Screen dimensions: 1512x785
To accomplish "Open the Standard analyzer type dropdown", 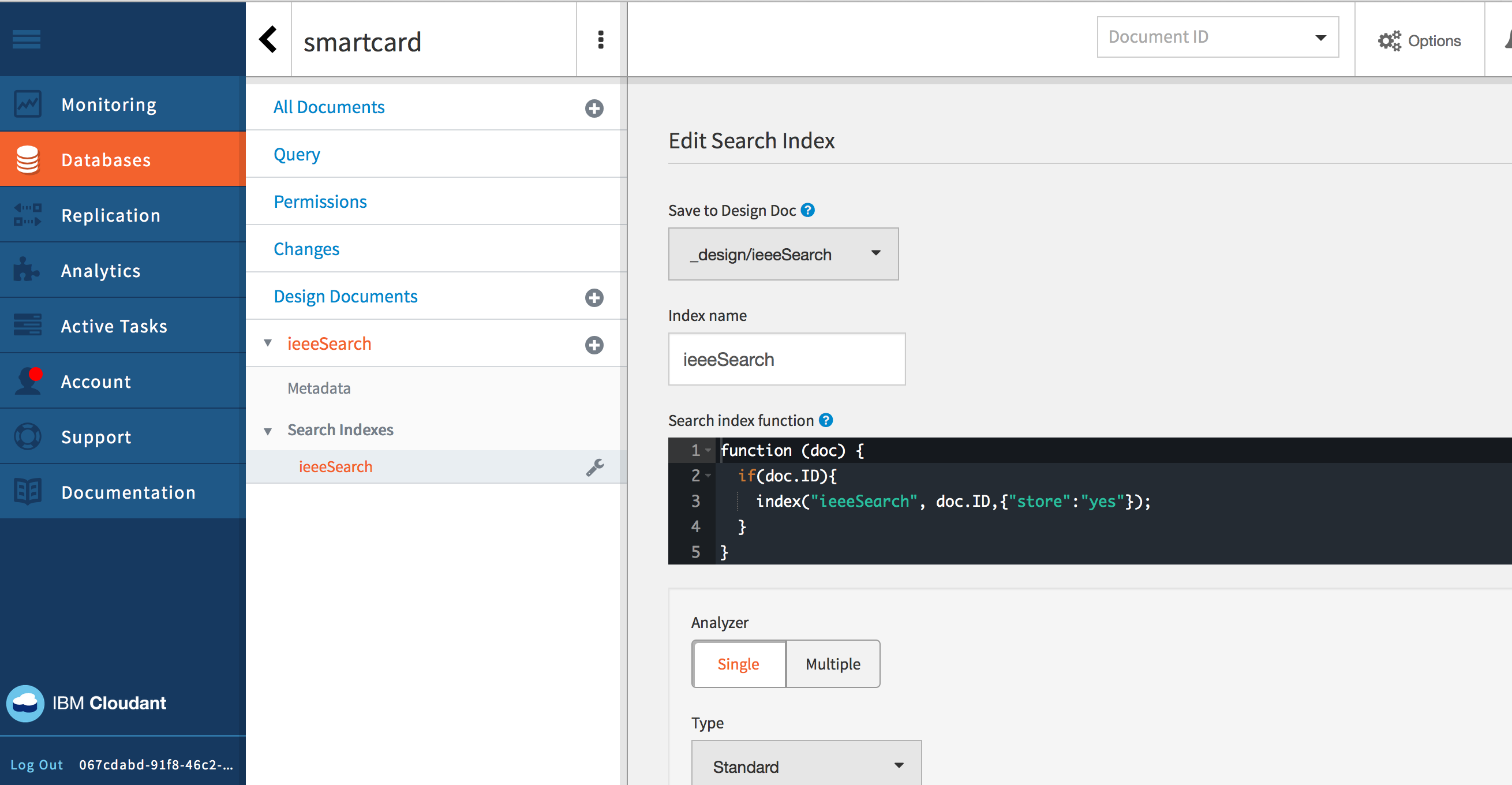I will coord(806,765).
